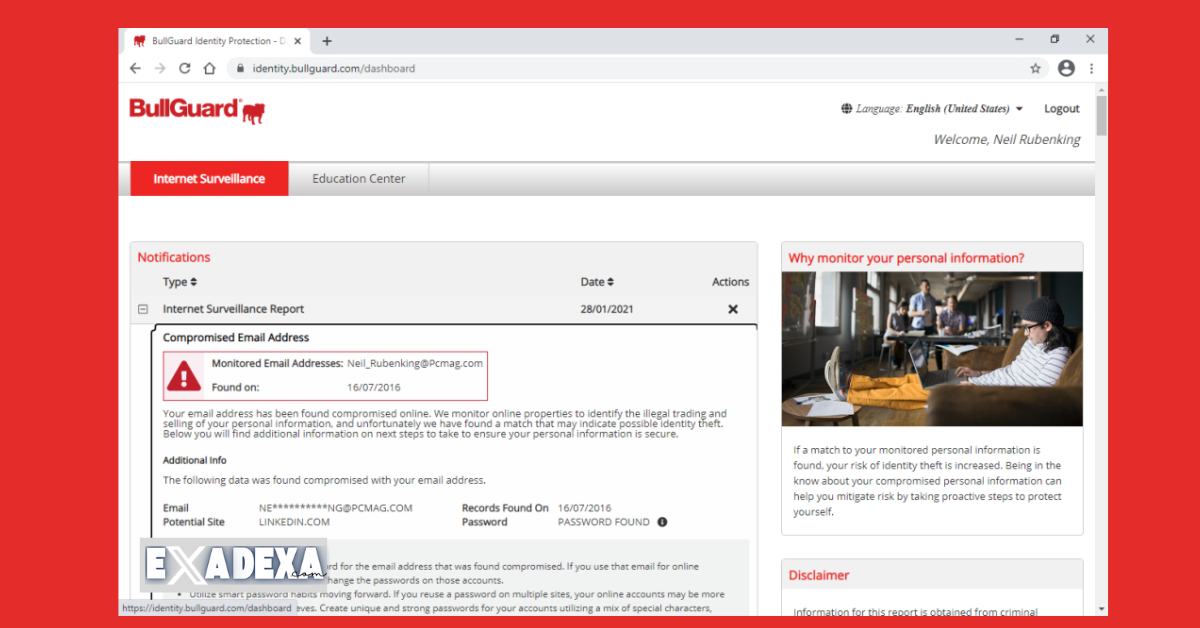Click the Reload page icon
The height and width of the screenshot is (628, 1200).
point(184,68)
